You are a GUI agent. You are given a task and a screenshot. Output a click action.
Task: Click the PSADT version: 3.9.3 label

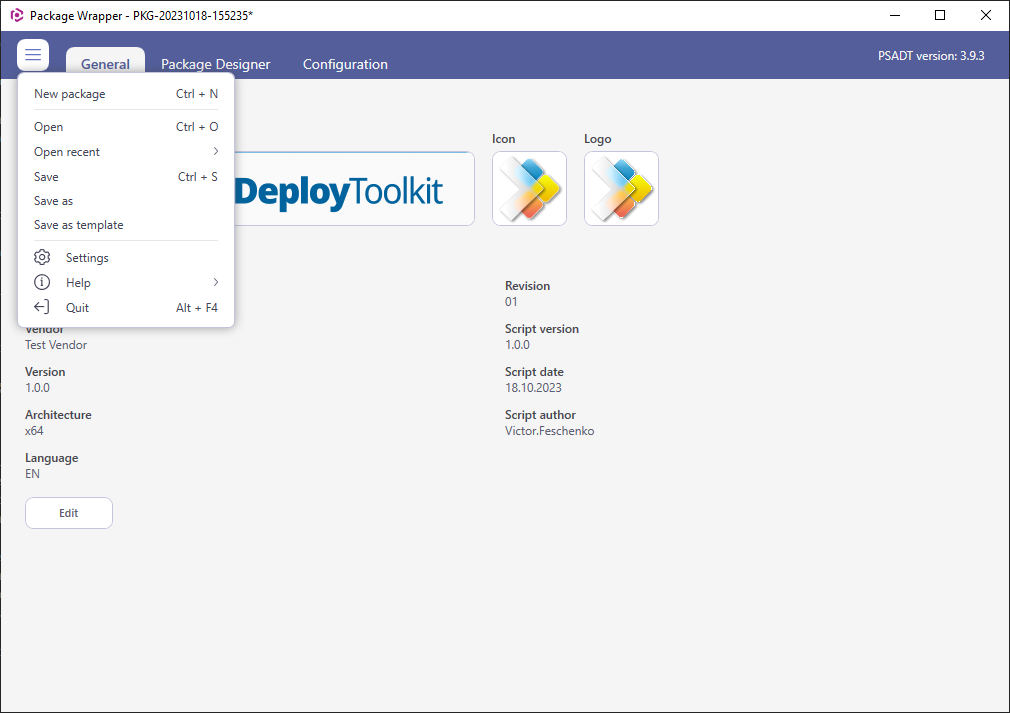[x=931, y=56]
